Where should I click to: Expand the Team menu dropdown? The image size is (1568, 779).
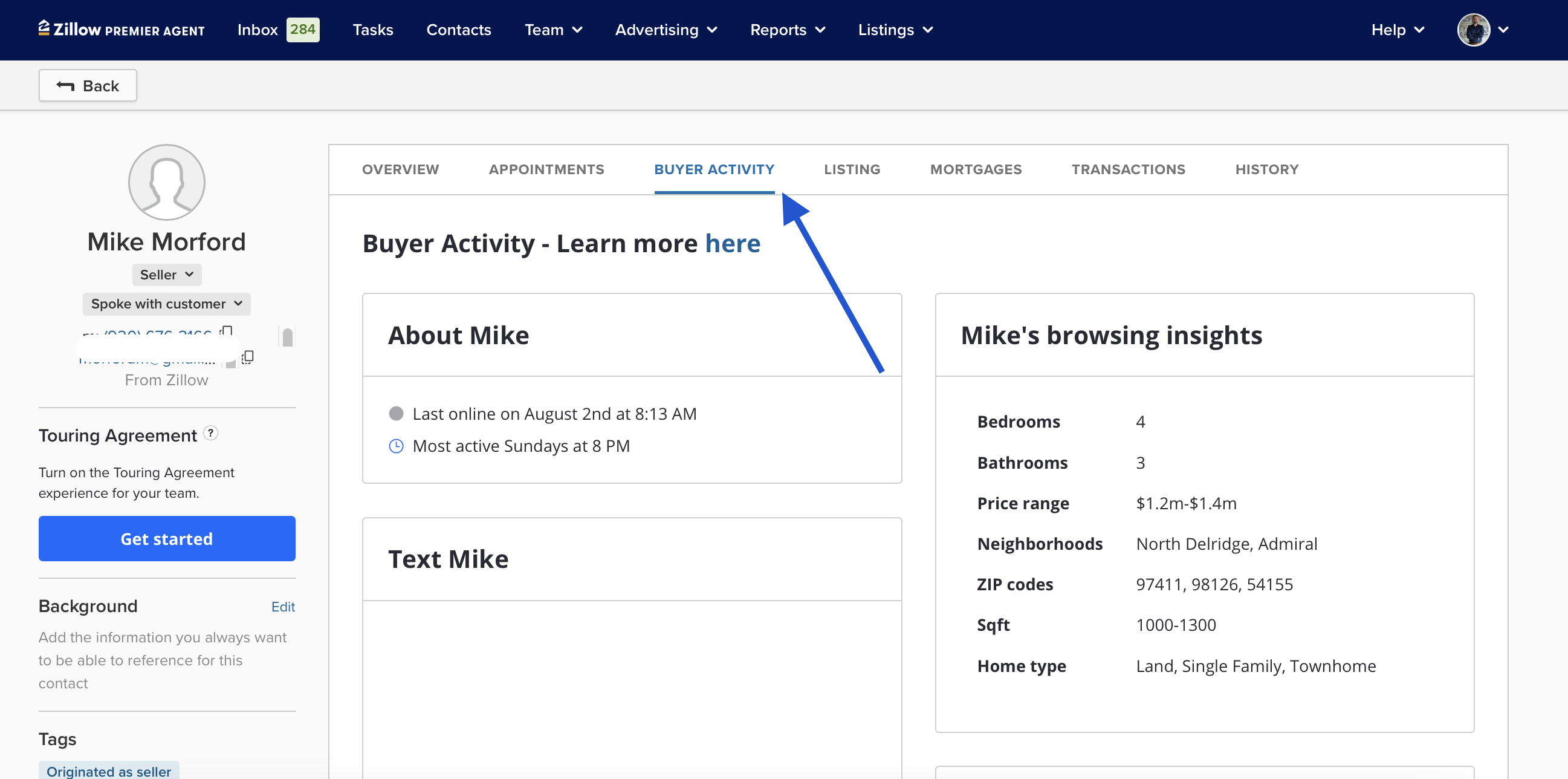tap(552, 29)
